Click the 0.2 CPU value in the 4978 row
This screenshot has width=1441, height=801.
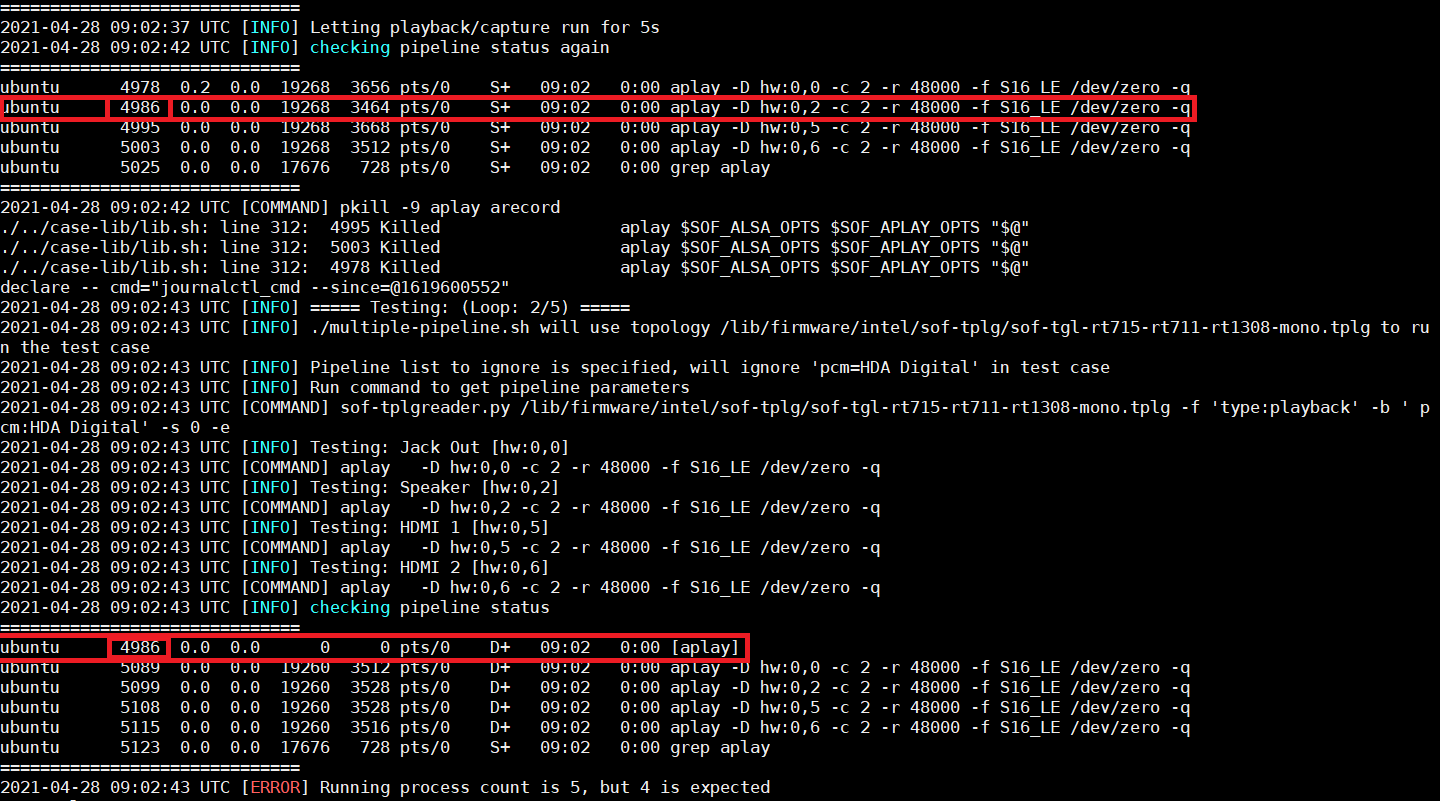(x=195, y=88)
